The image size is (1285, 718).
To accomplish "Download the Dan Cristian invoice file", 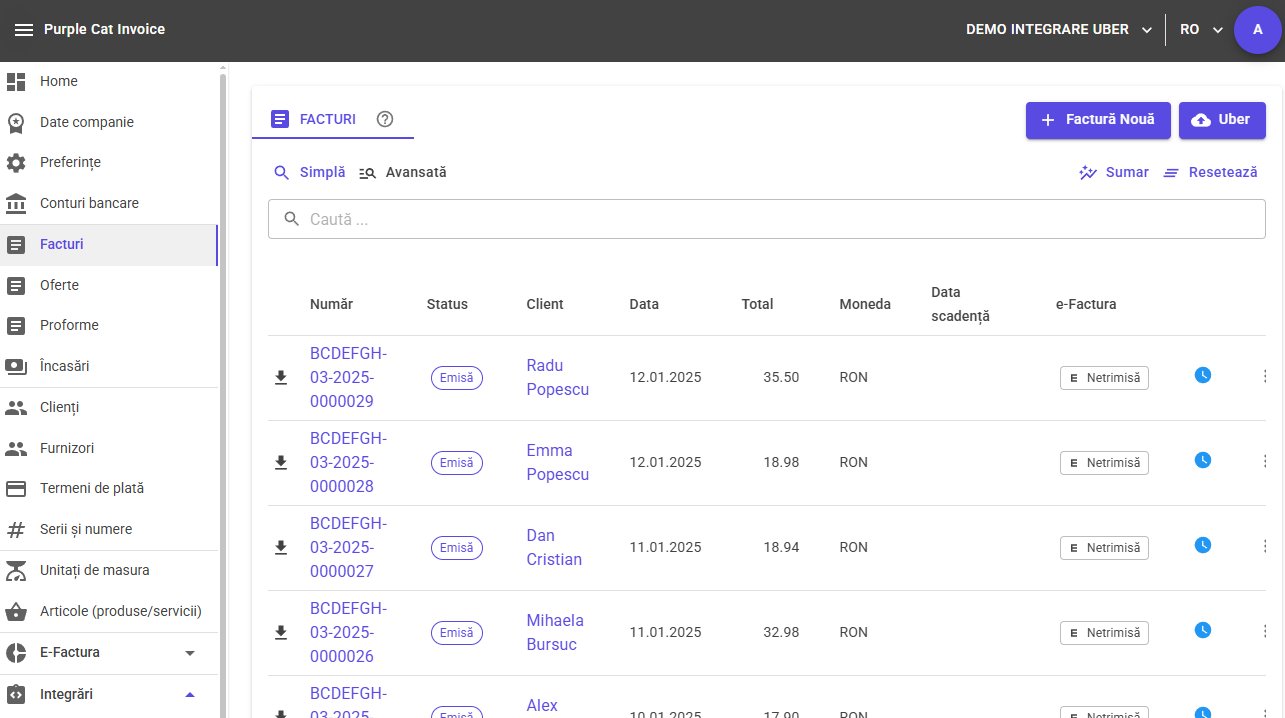I will [281, 547].
